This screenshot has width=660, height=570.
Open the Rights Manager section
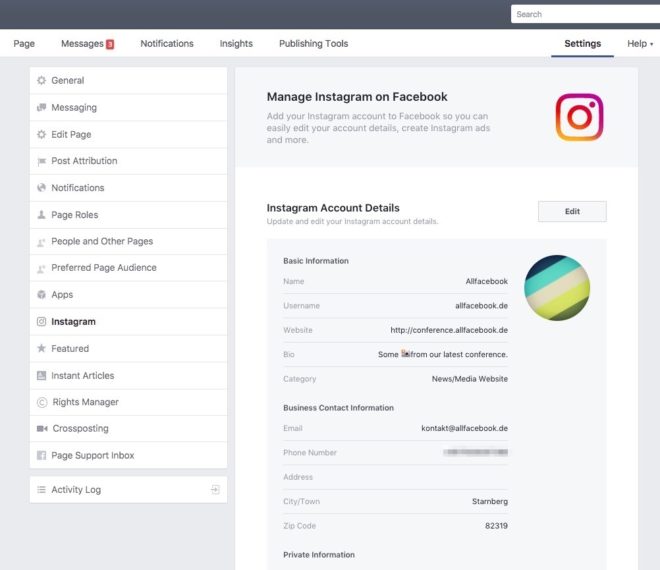(128, 402)
